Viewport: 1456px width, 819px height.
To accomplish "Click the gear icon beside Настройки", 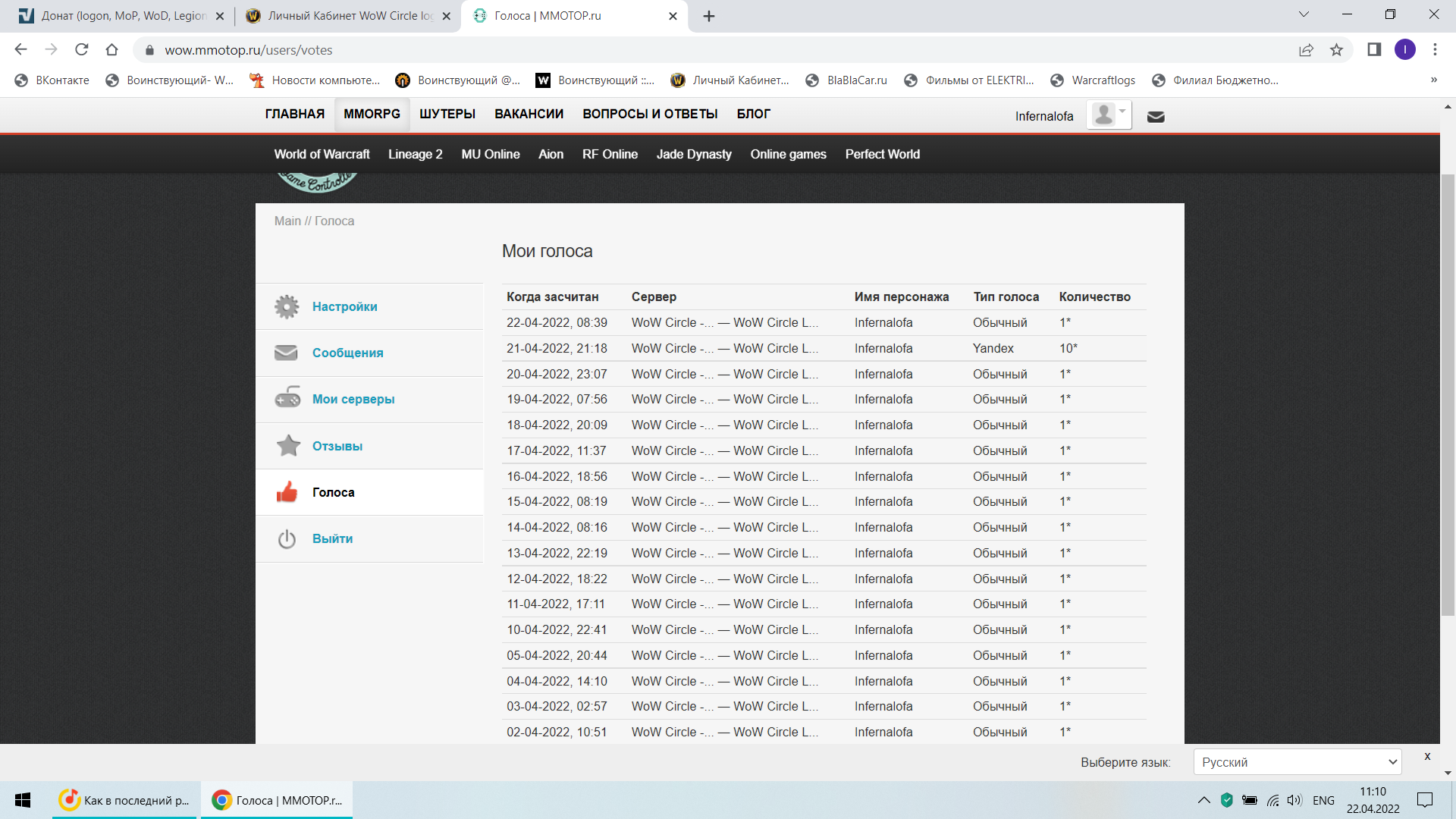I will 287,306.
